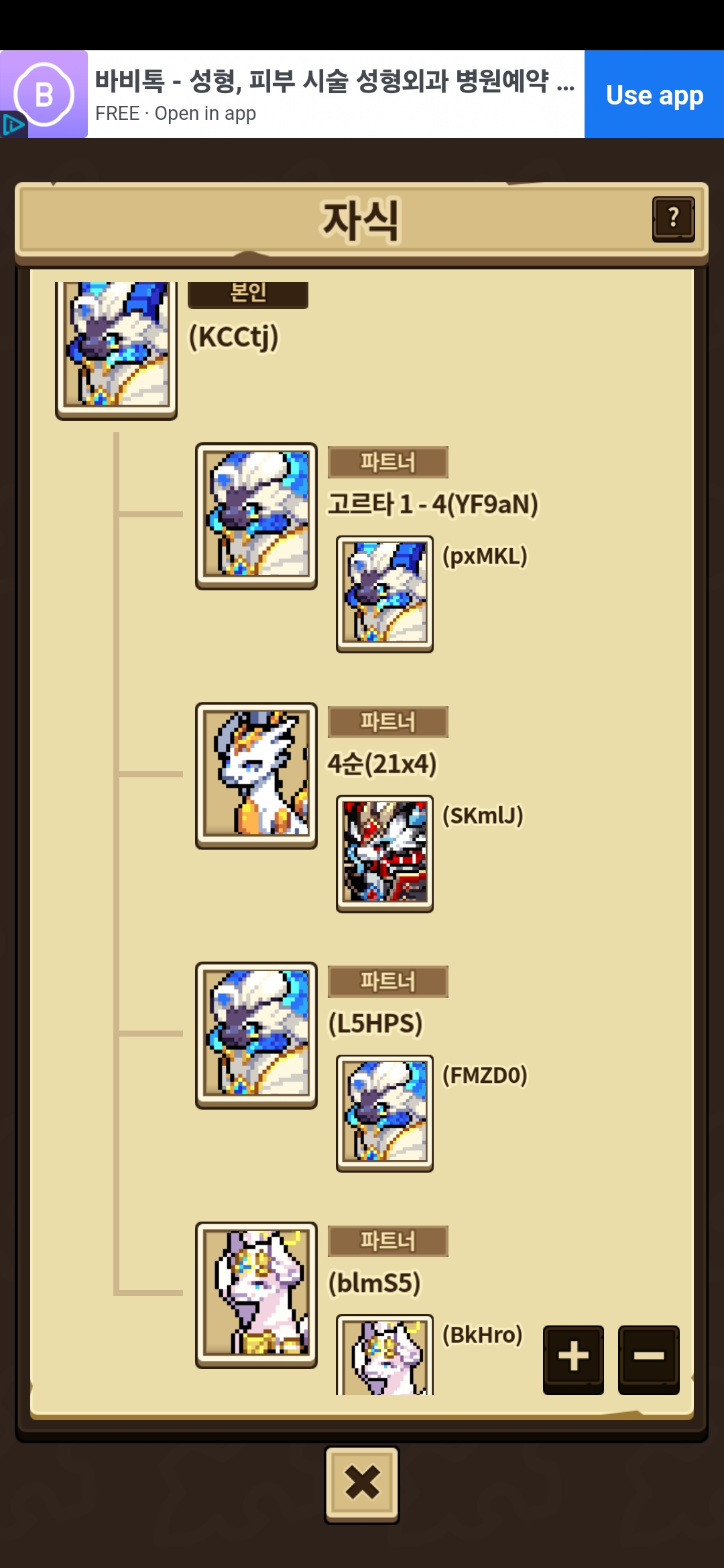Open child dragon BkHro portrait
This screenshot has height=1568, width=724.
pyautogui.click(x=385, y=1355)
